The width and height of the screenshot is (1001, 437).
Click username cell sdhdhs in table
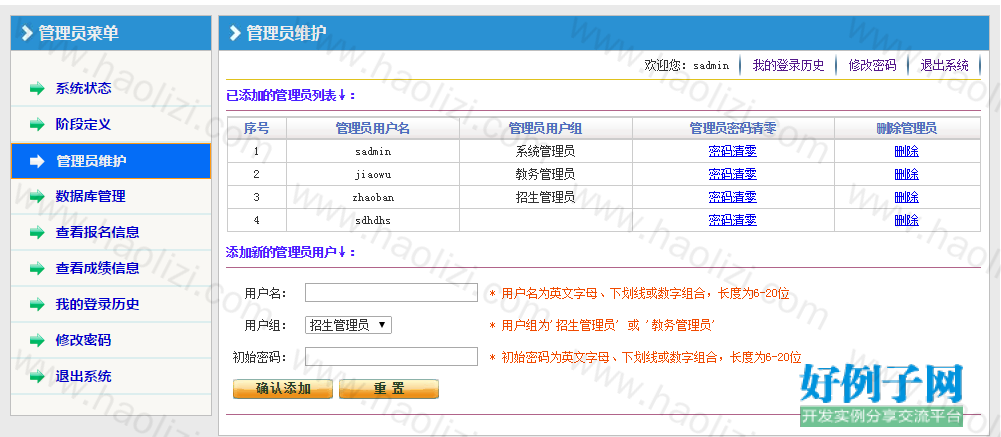click(x=373, y=220)
